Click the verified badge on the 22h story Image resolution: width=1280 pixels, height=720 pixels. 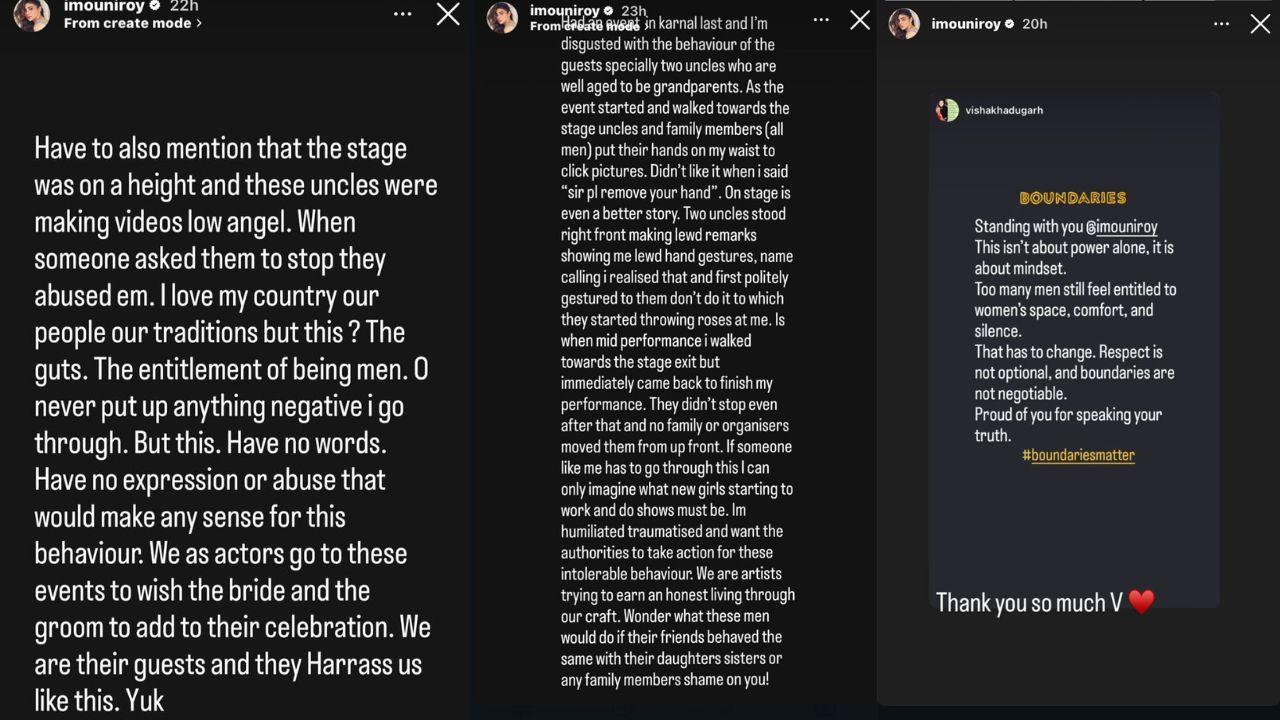tap(154, 6)
